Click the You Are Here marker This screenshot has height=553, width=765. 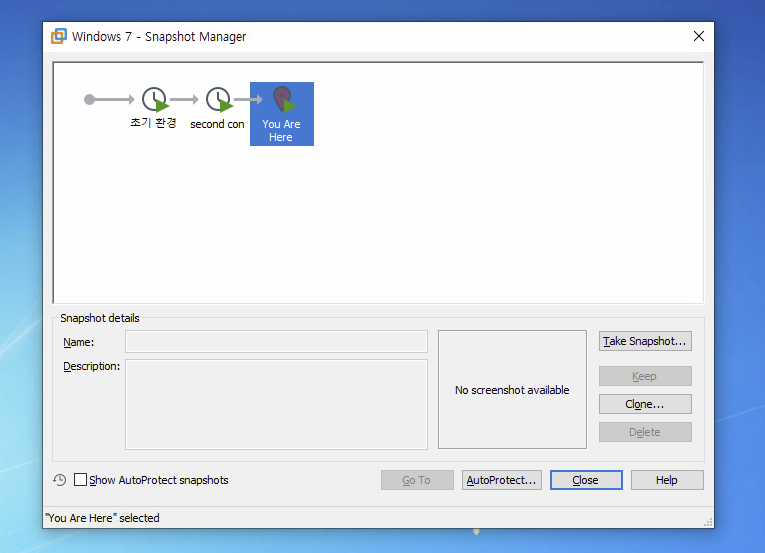point(282,114)
